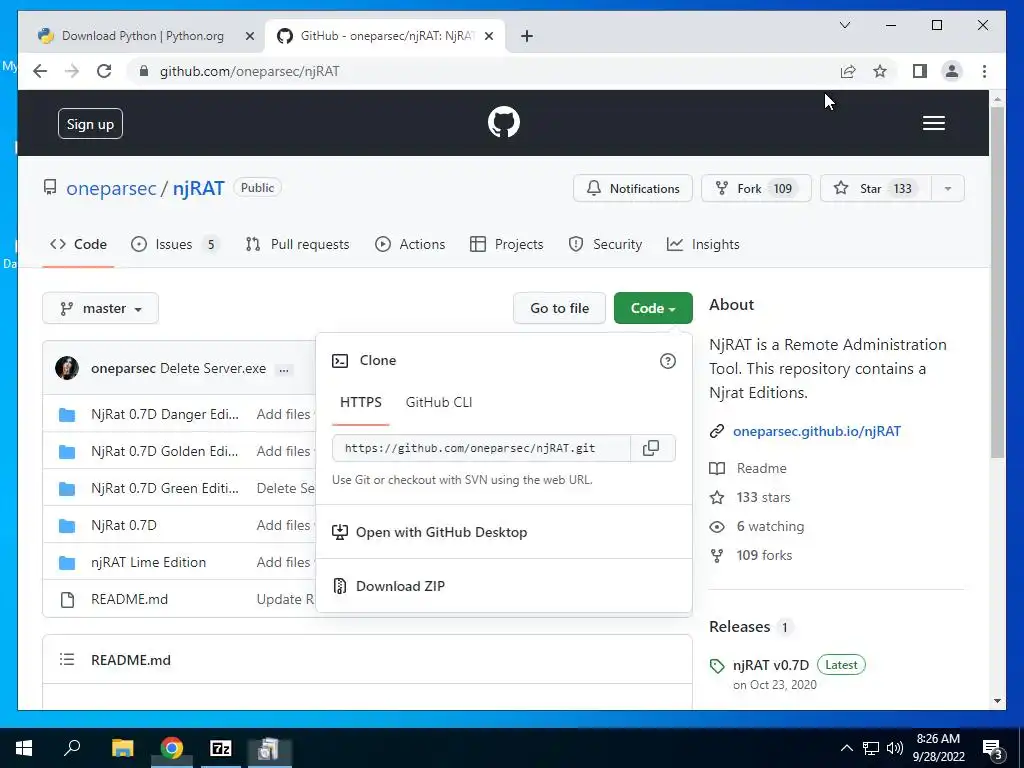Image resolution: width=1024 pixels, height=768 pixels.
Task: Open the njRAT v0.7D release link
Action: (771, 665)
